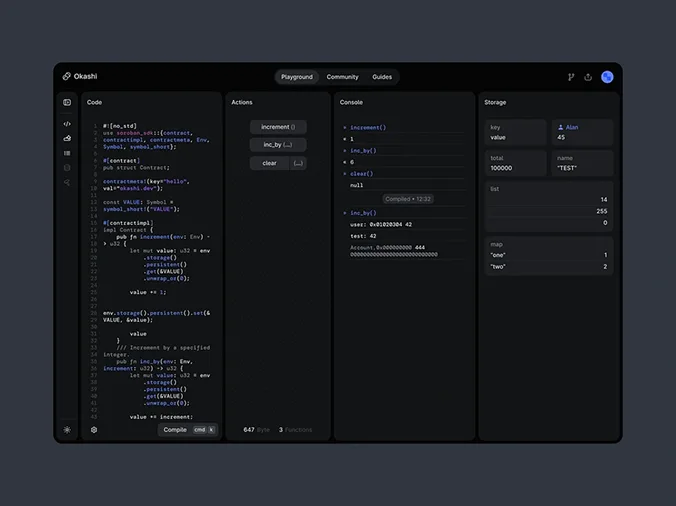The width and height of the screenshot is (676, 506).
Task: Click console output 'null'
Action: [x=357, y=185]
